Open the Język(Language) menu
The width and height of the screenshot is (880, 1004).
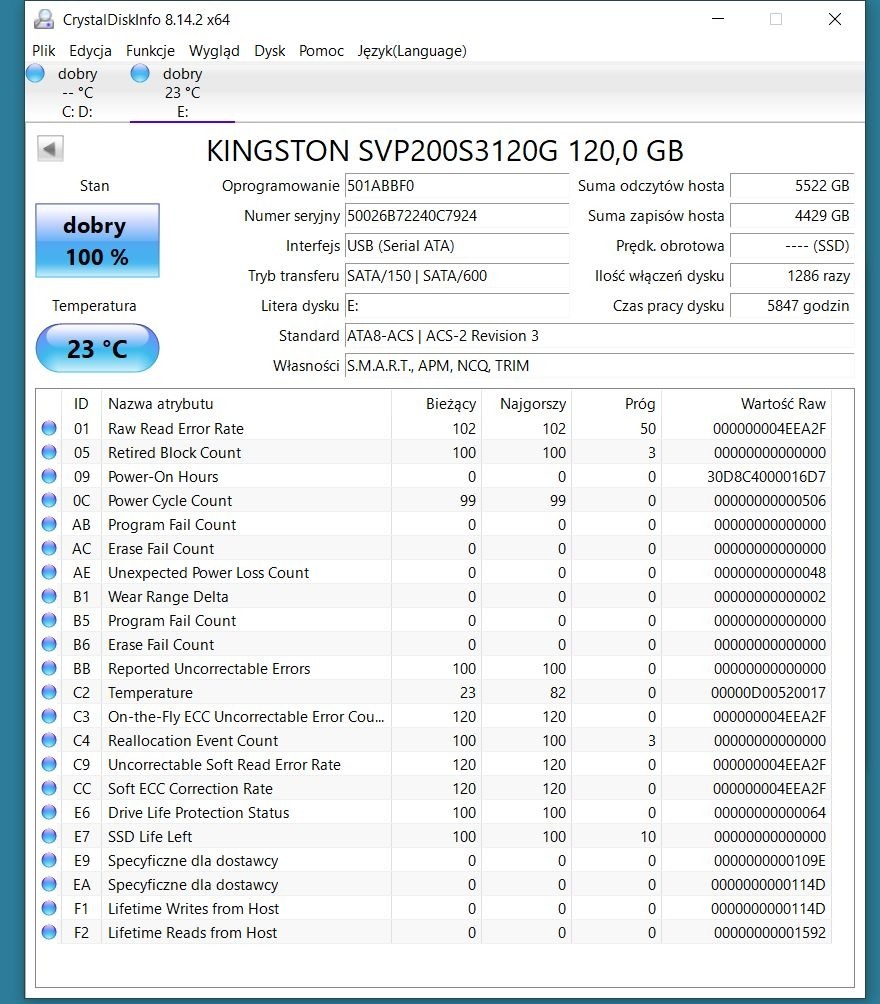411,50
